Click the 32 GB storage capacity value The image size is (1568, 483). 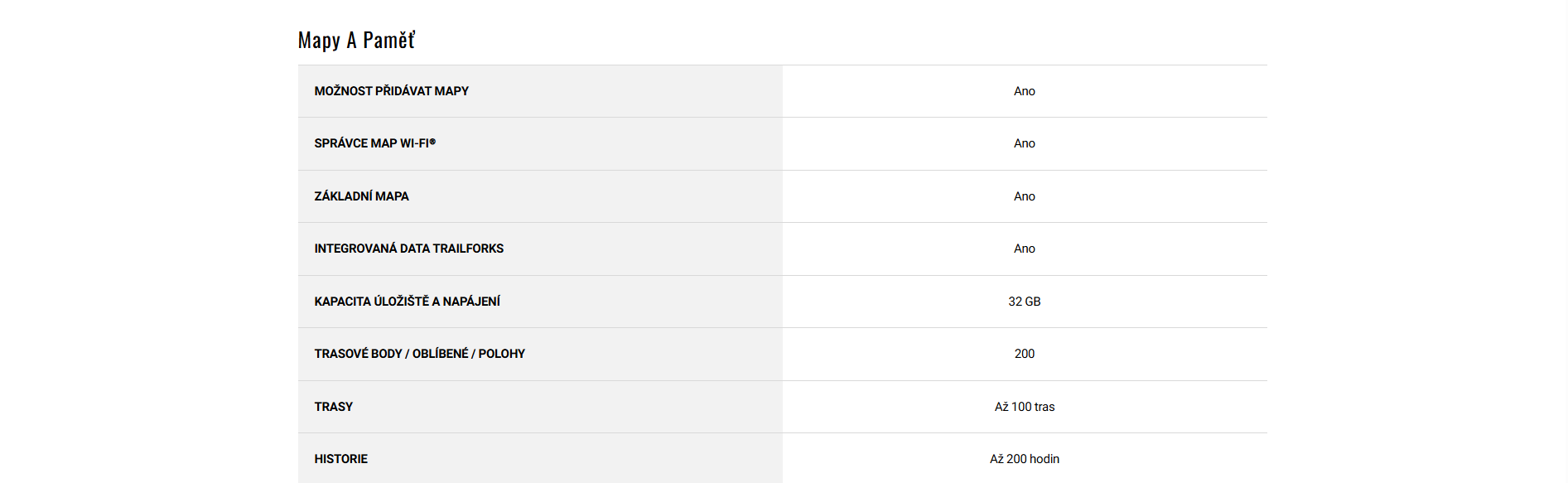tap(1024, 302)
